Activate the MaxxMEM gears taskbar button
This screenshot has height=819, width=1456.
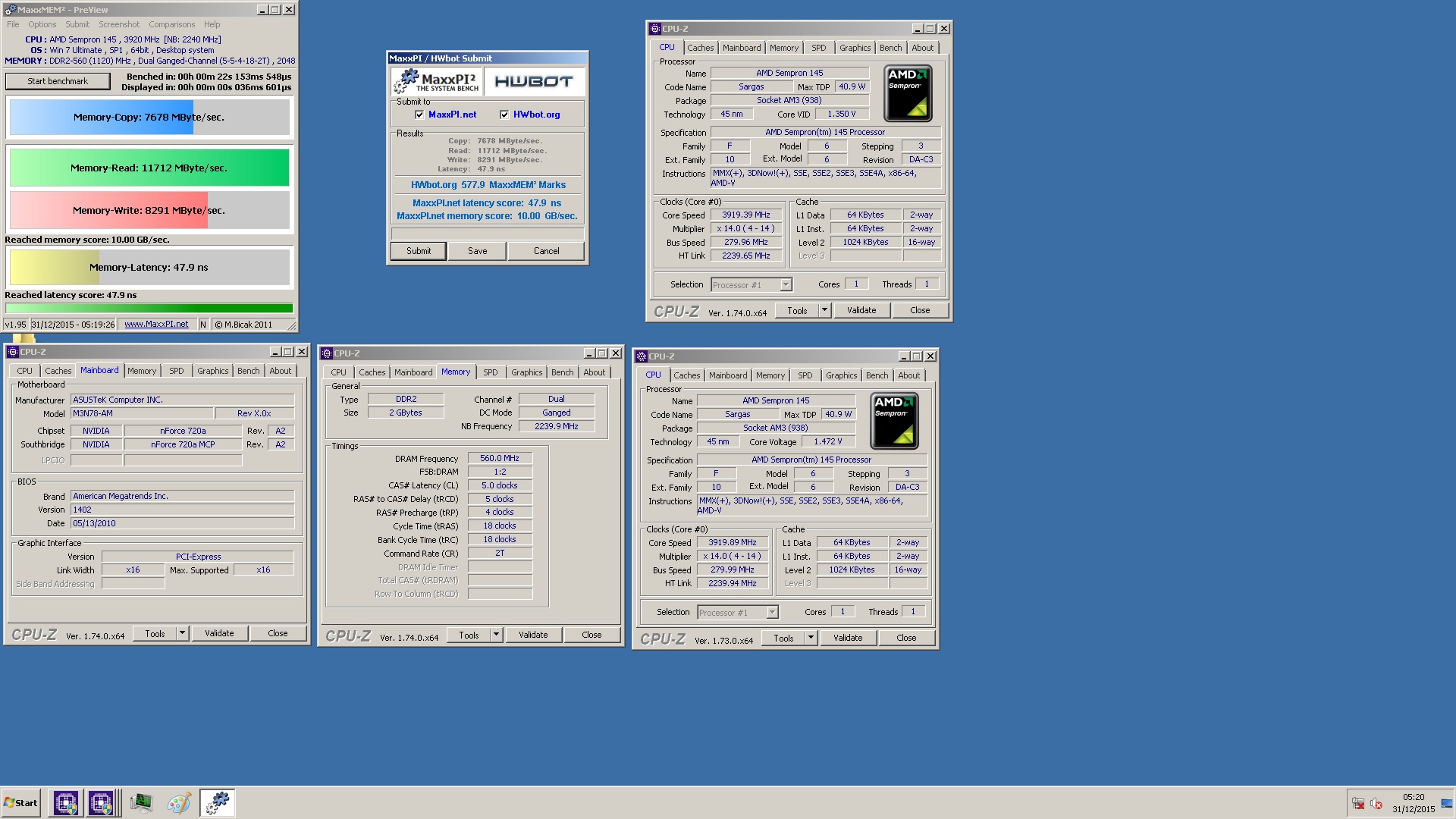(218, 803)
